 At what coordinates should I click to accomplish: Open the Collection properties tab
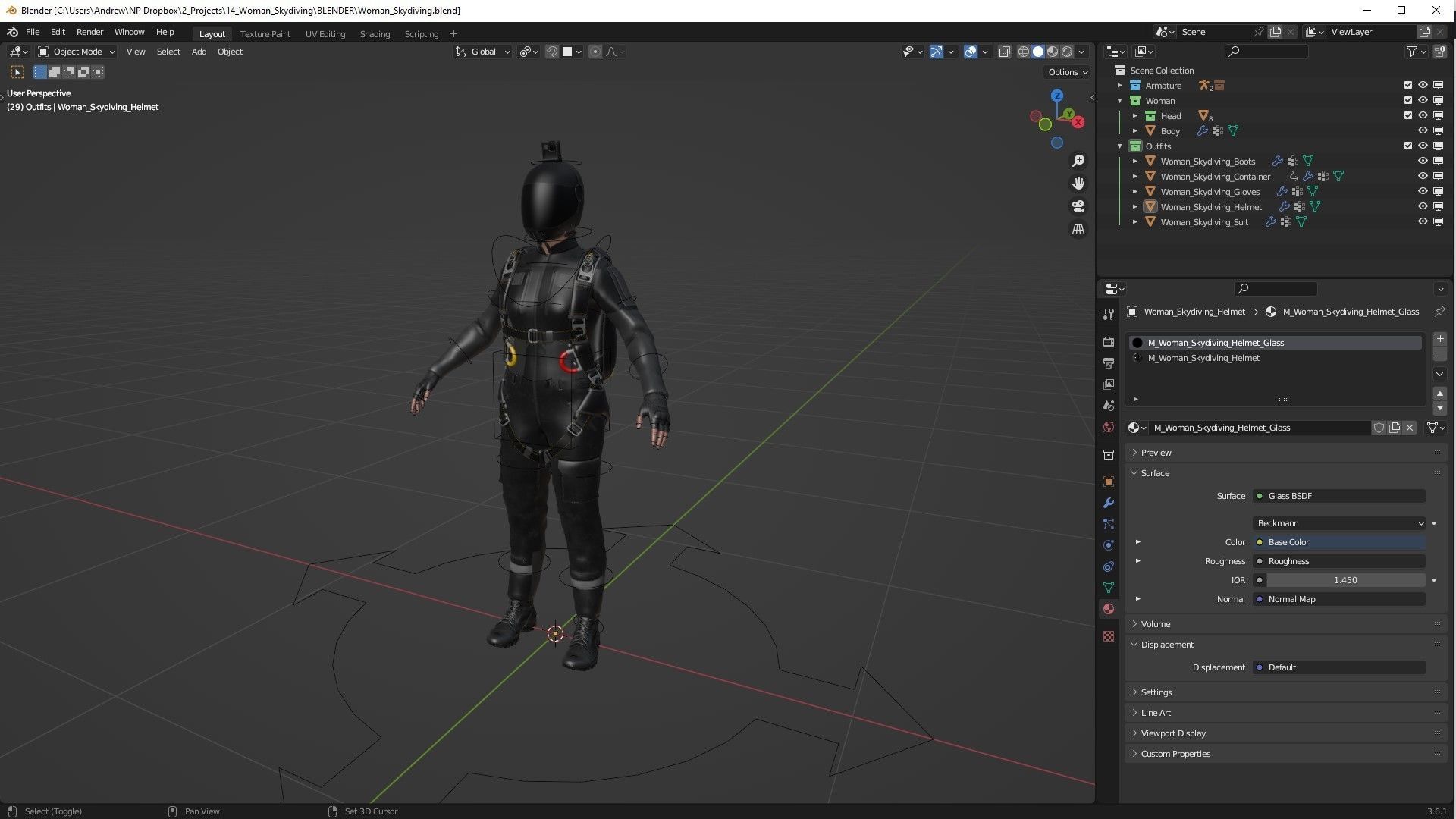1109,454
